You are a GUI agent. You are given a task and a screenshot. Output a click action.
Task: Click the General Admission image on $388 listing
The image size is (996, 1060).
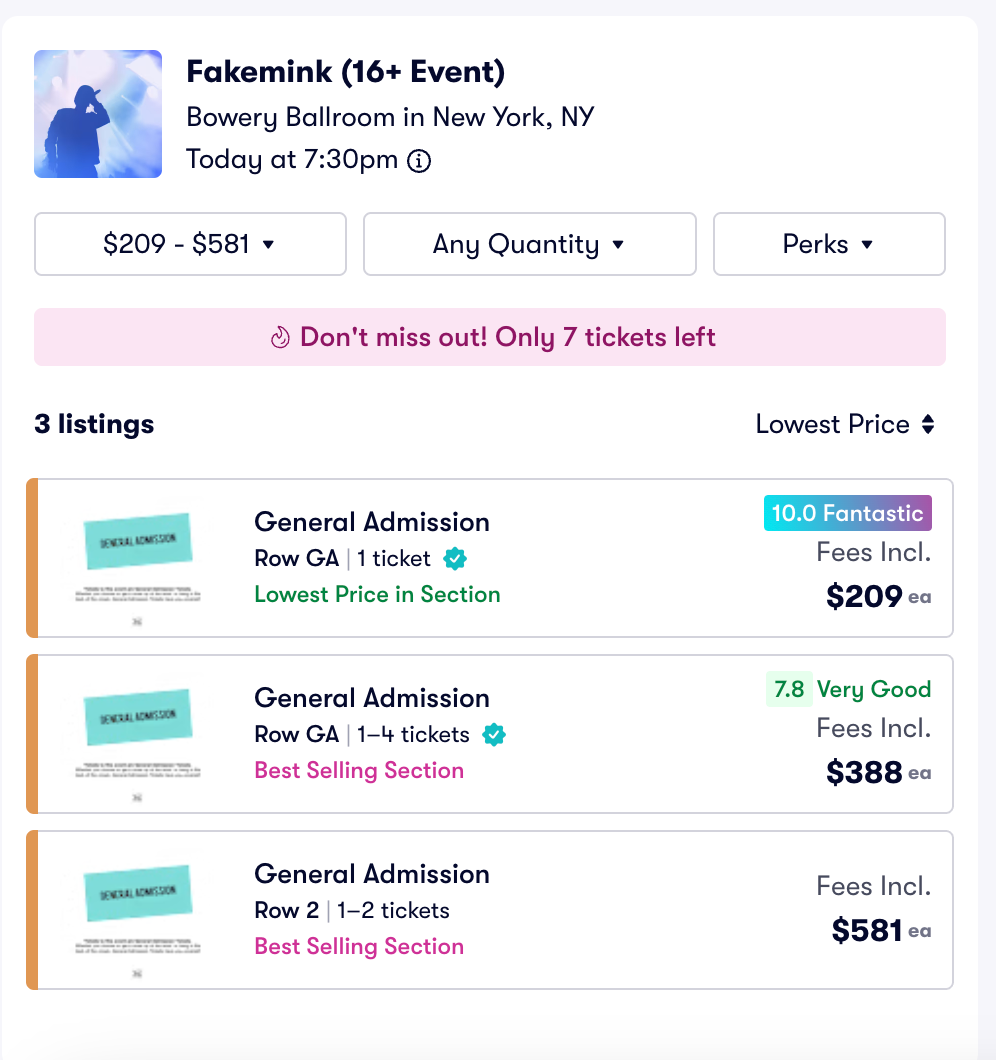click(x=137, y=733)
